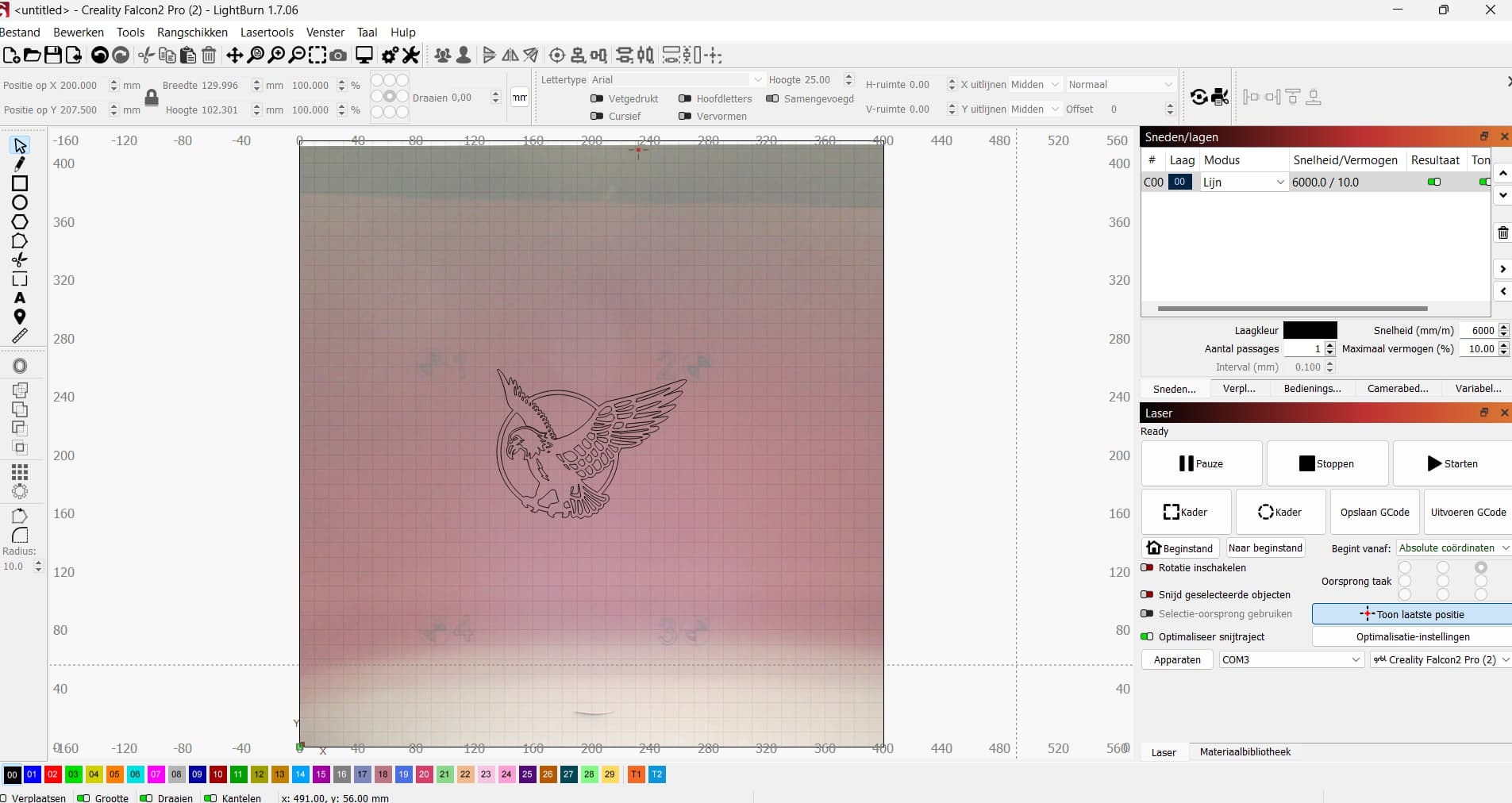The width and height of the screenshot is (1512, 803).
Task: Open the Rangschikken menu
Action: pyautogui.click(x=192, y=32)
